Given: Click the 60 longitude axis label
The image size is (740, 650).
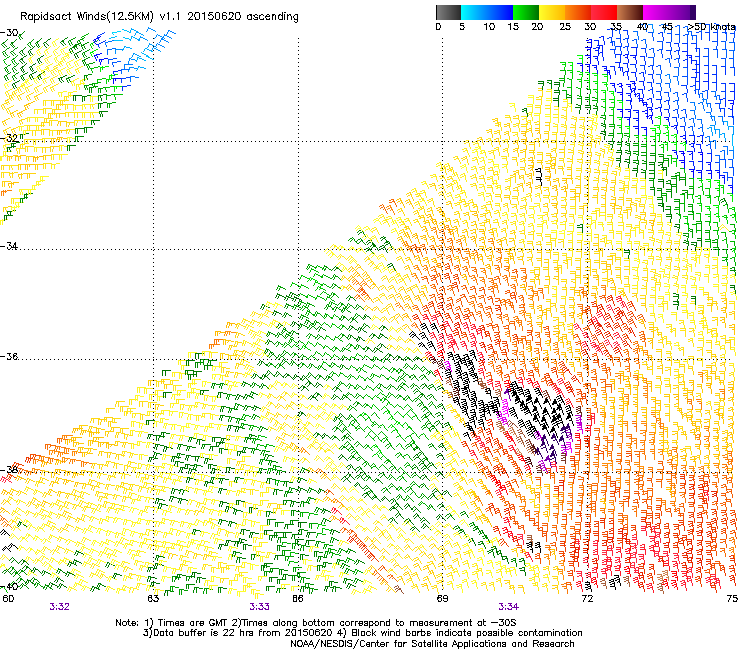Looking at the screenshot, I should (8, 599).
